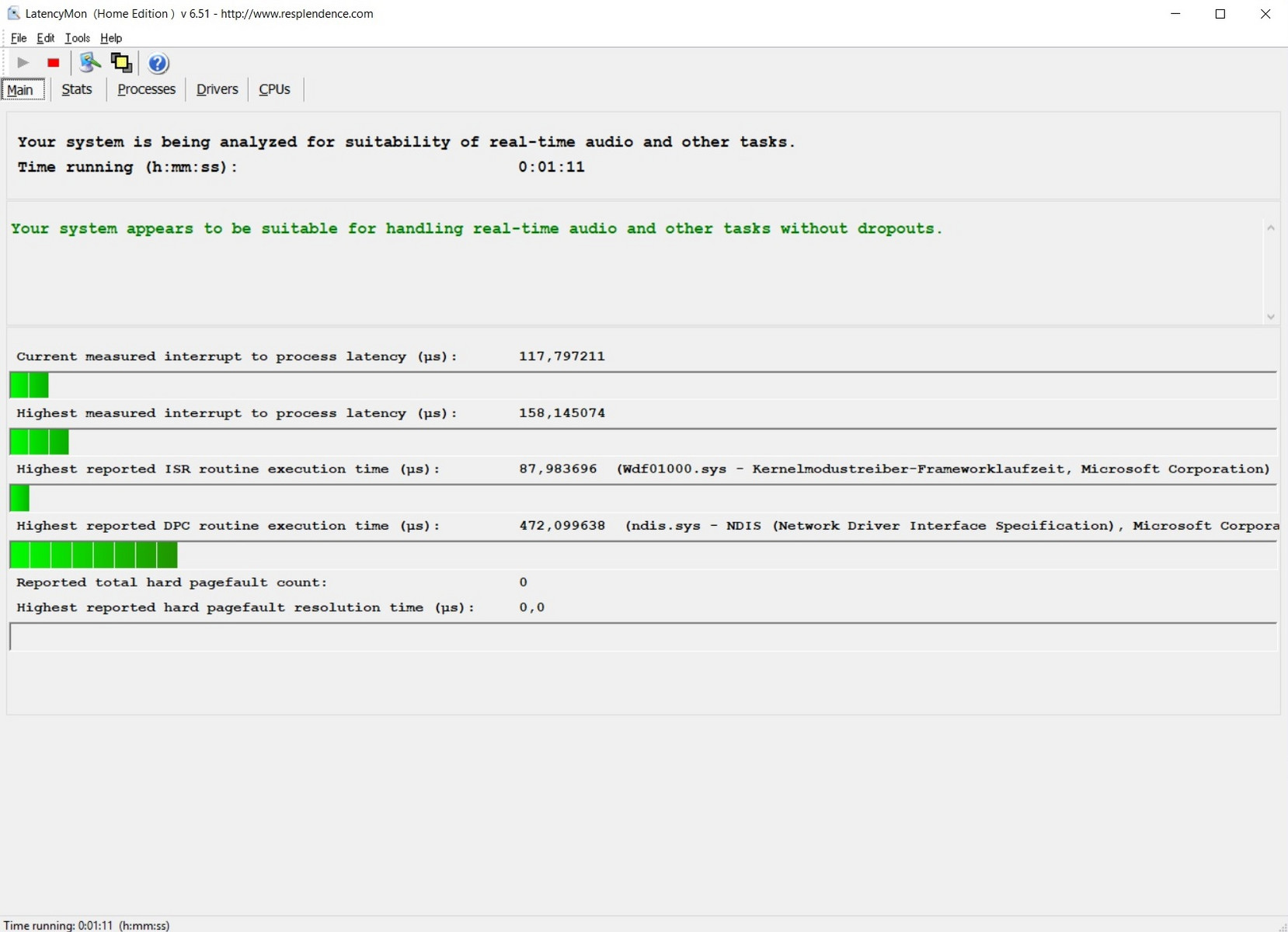
Task: Open the File menu
Action: click(x=19, y=38)
